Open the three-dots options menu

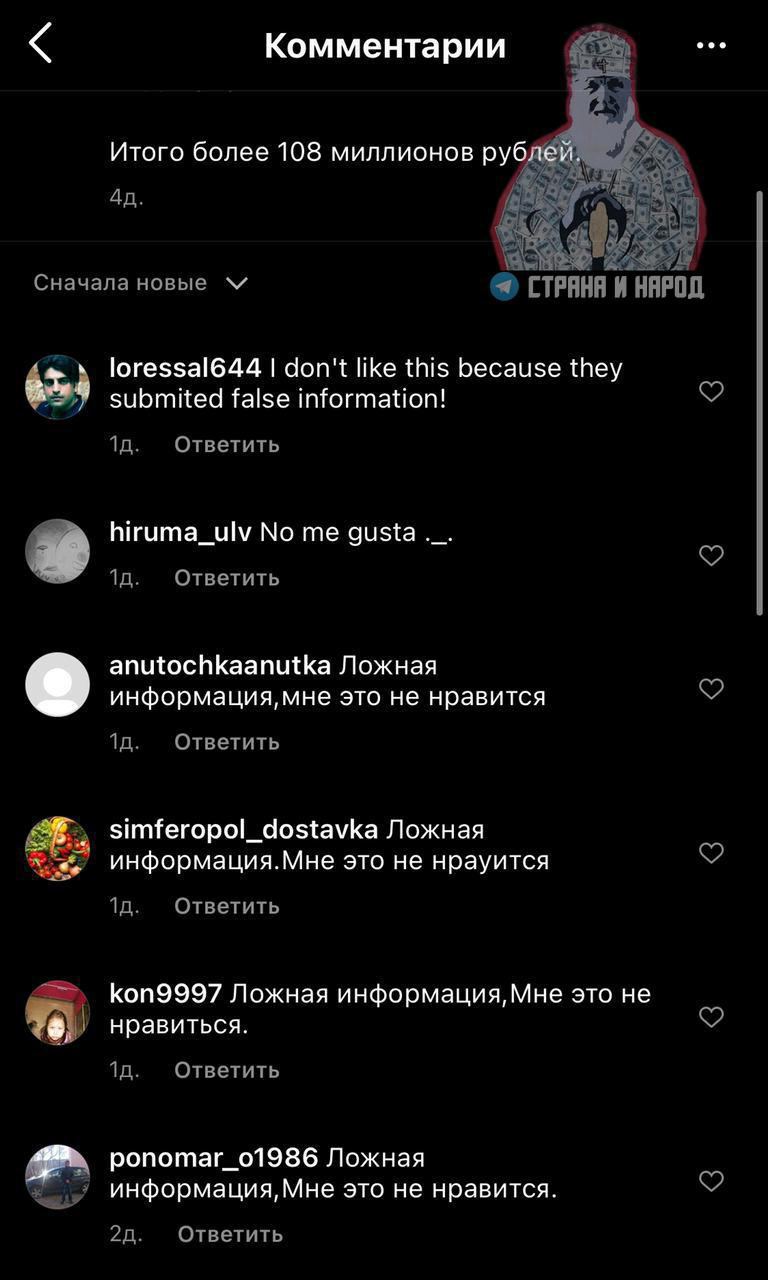(x=711, y=45)
